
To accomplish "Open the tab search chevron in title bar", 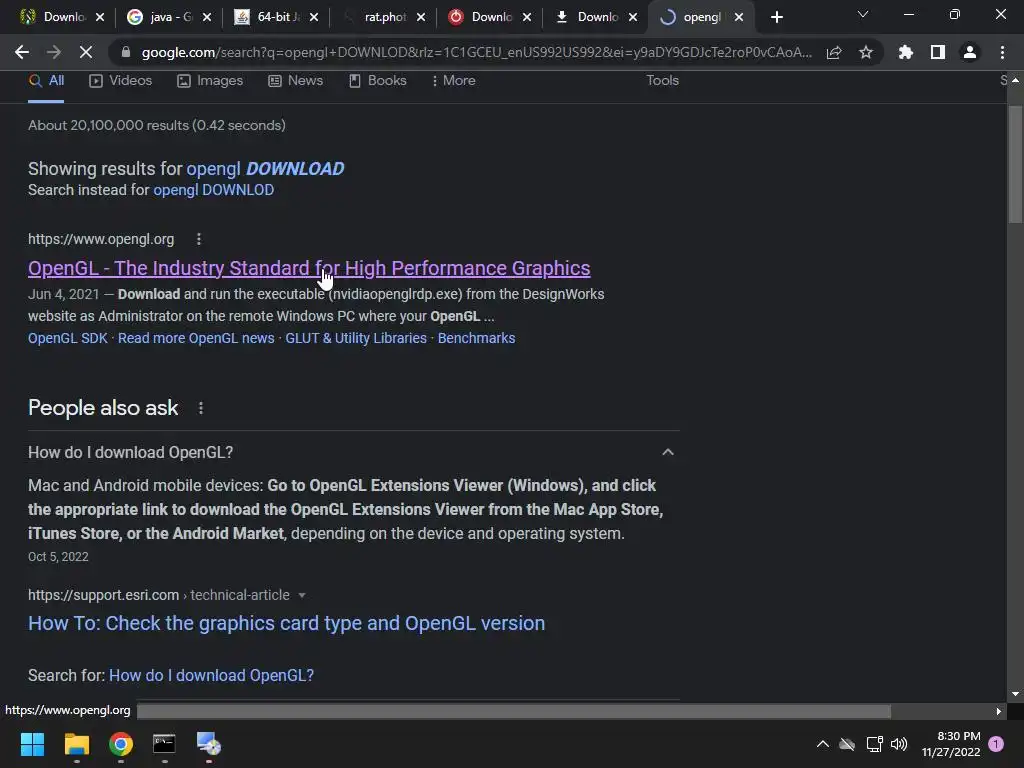I will point(863,14).
